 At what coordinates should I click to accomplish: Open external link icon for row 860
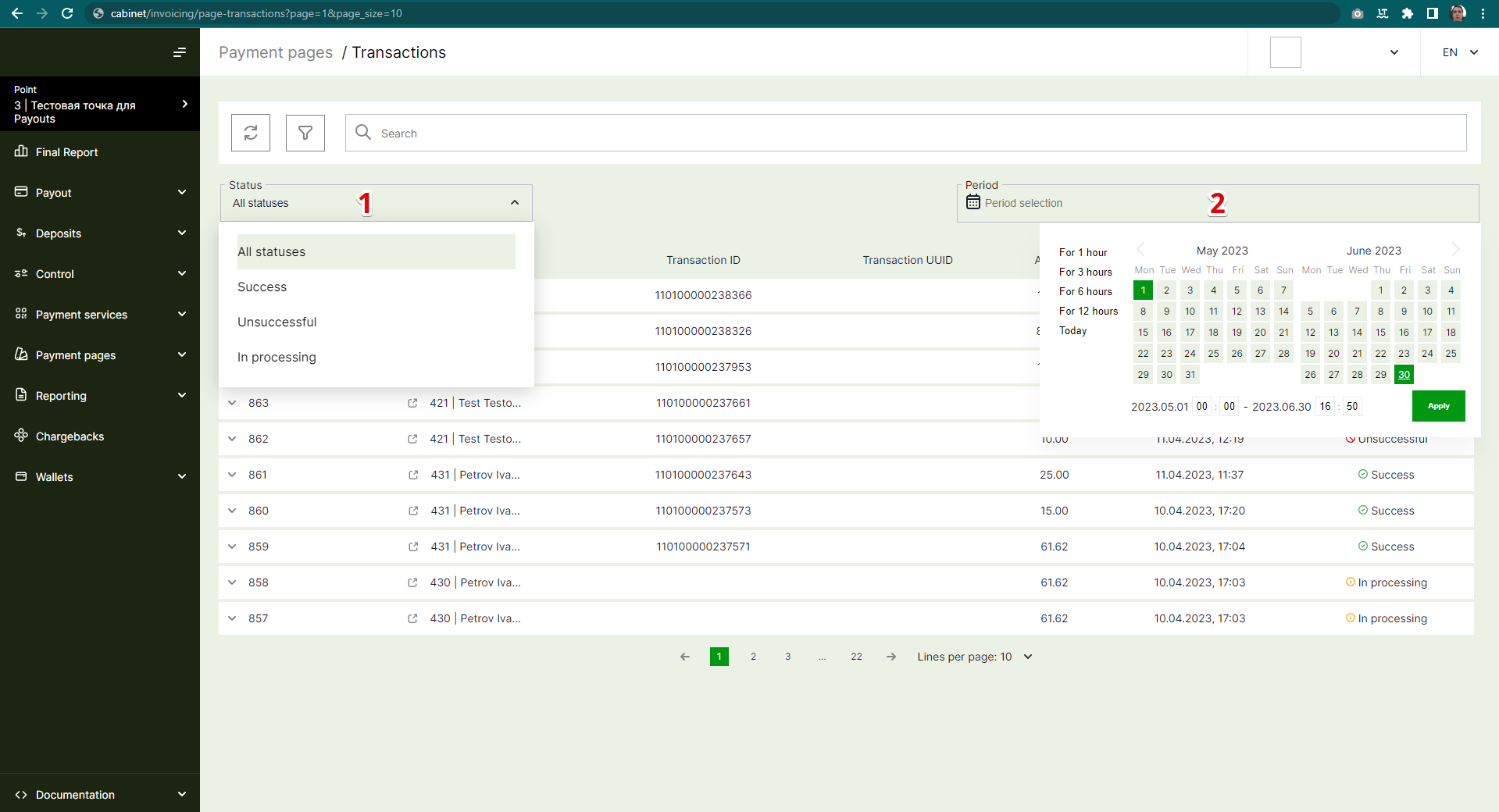(413, 511)
